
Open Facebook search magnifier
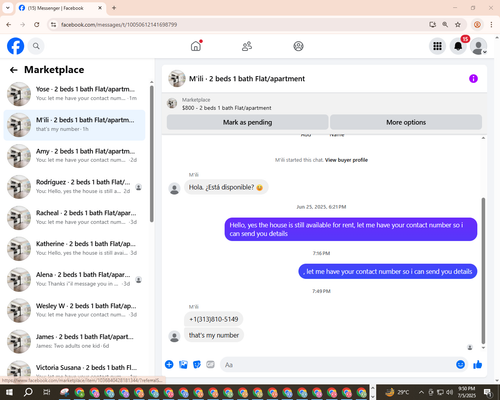click(36, 46)
